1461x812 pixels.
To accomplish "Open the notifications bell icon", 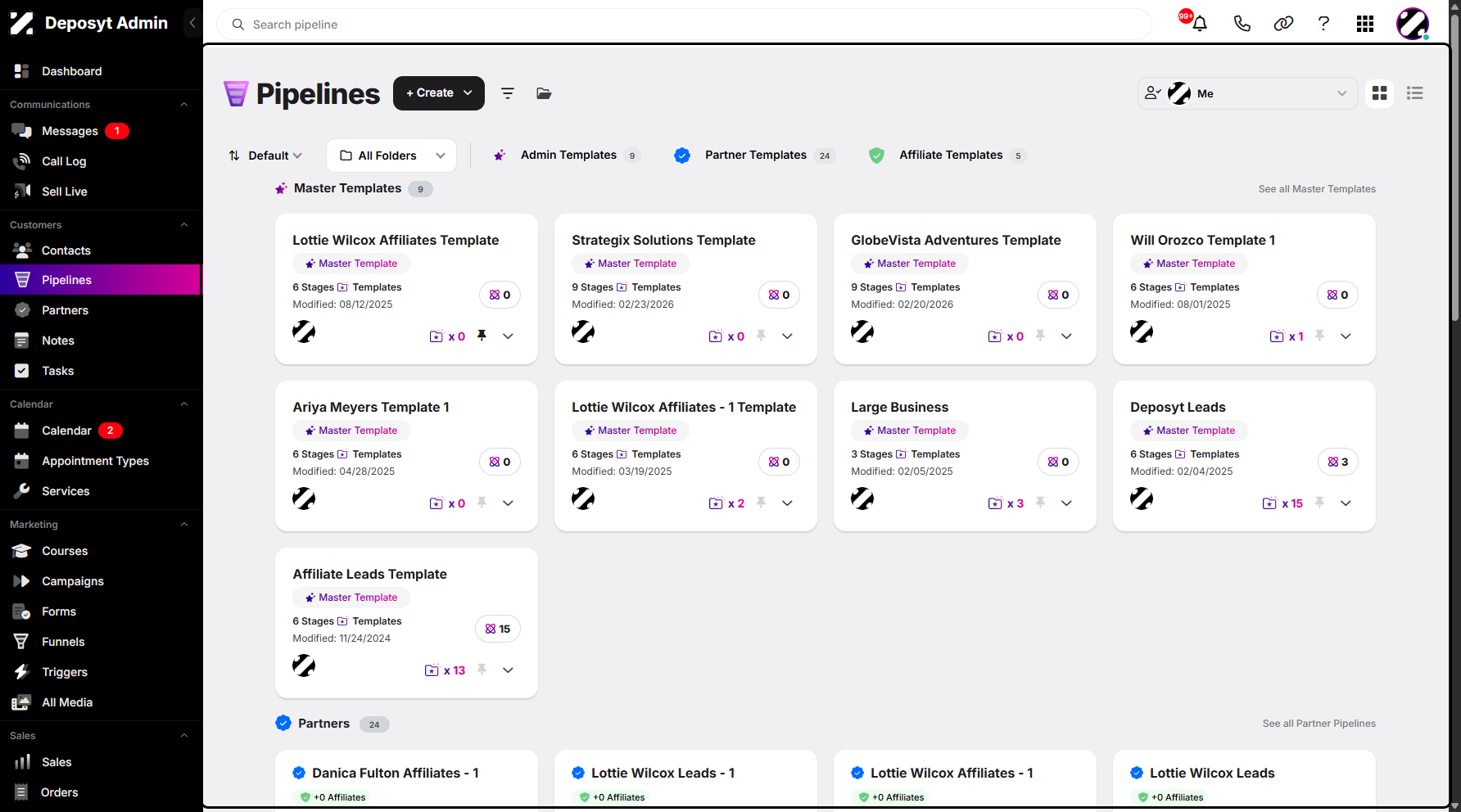I will coord(1199,24).
